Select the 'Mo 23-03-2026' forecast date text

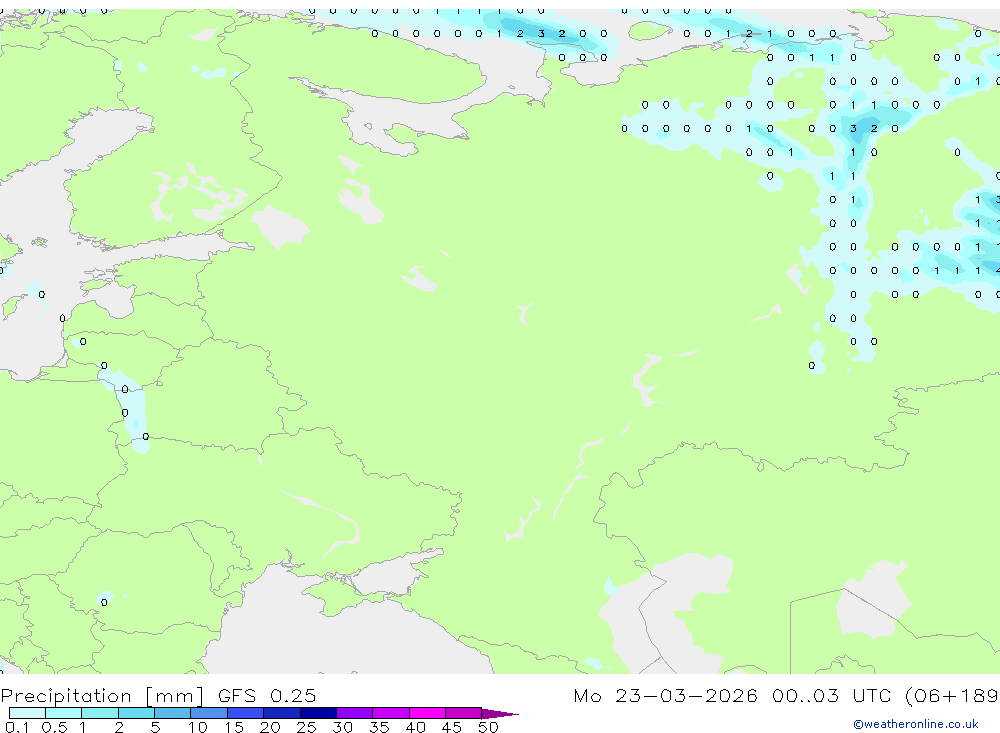665,695
